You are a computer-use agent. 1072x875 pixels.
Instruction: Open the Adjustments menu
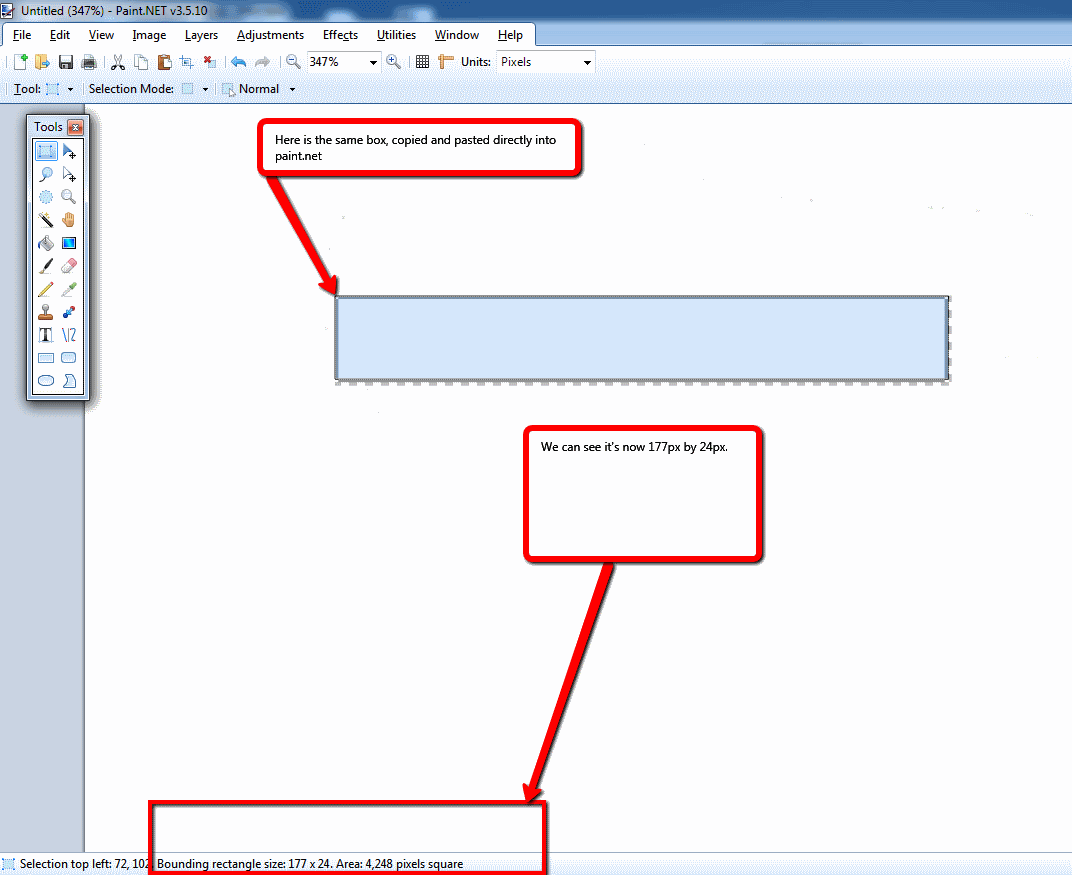point(270,34)
